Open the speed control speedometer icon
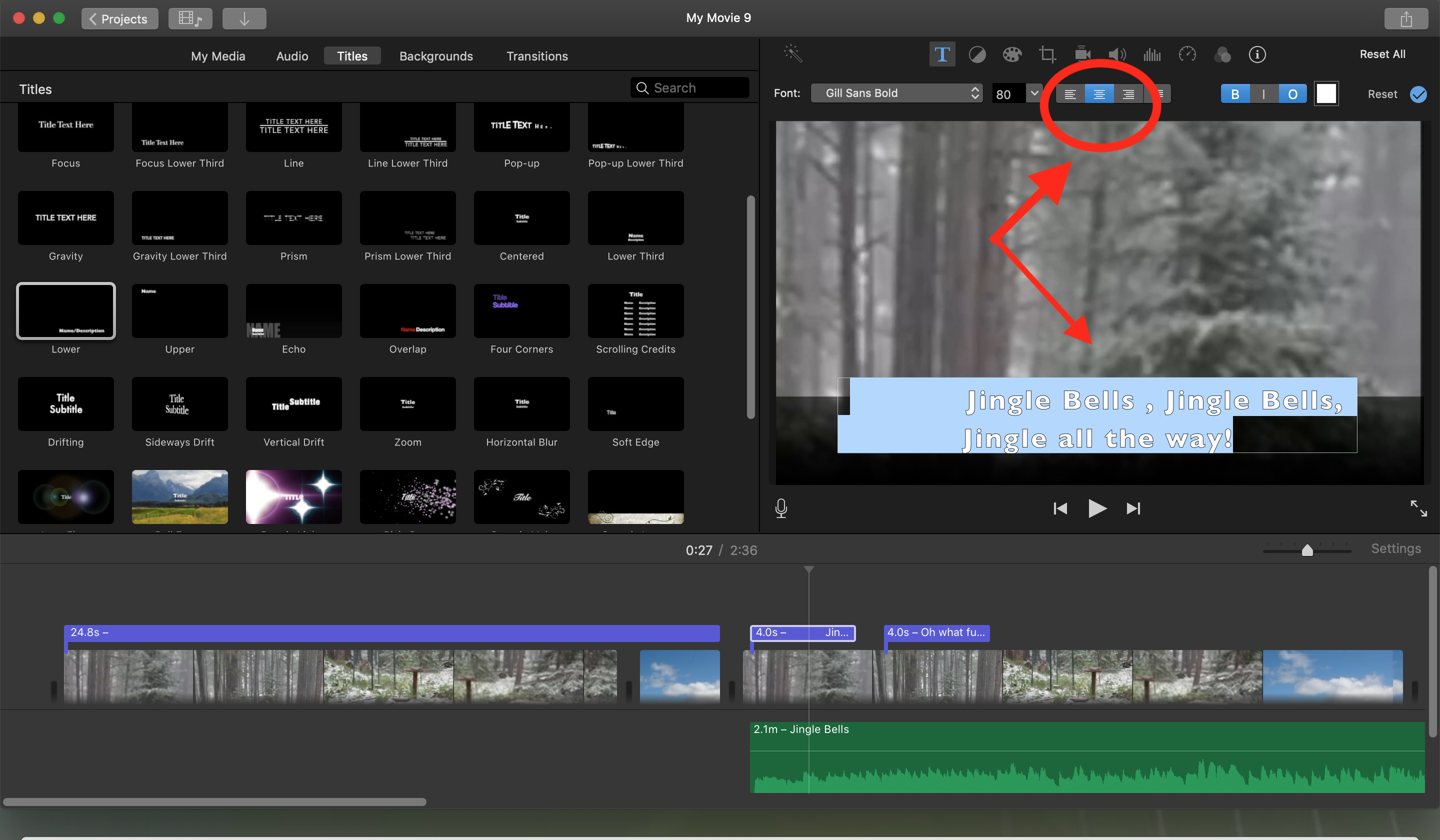The width and height of the screenshot is (1440, 840). (x=1187, y=55)
